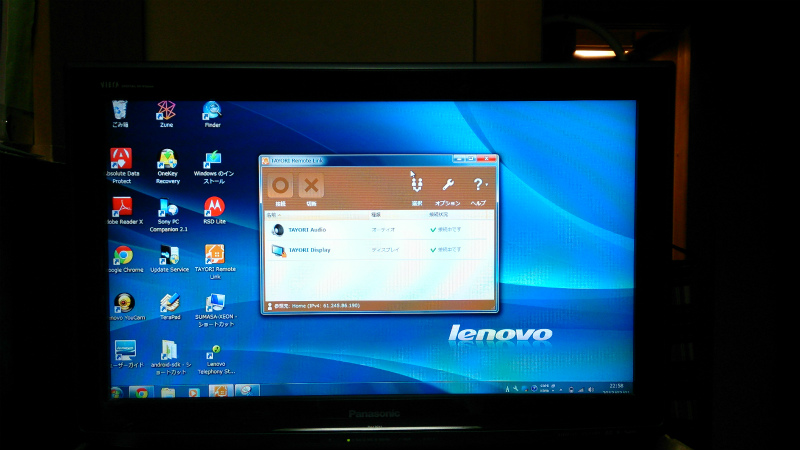Open Chrome from the taskbar

141,392
